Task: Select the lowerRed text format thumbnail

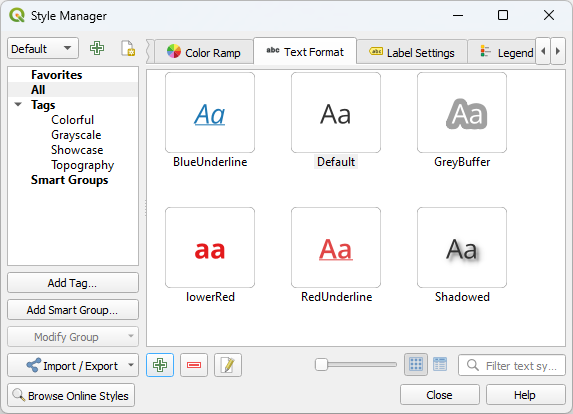Action: pos(210,248)
